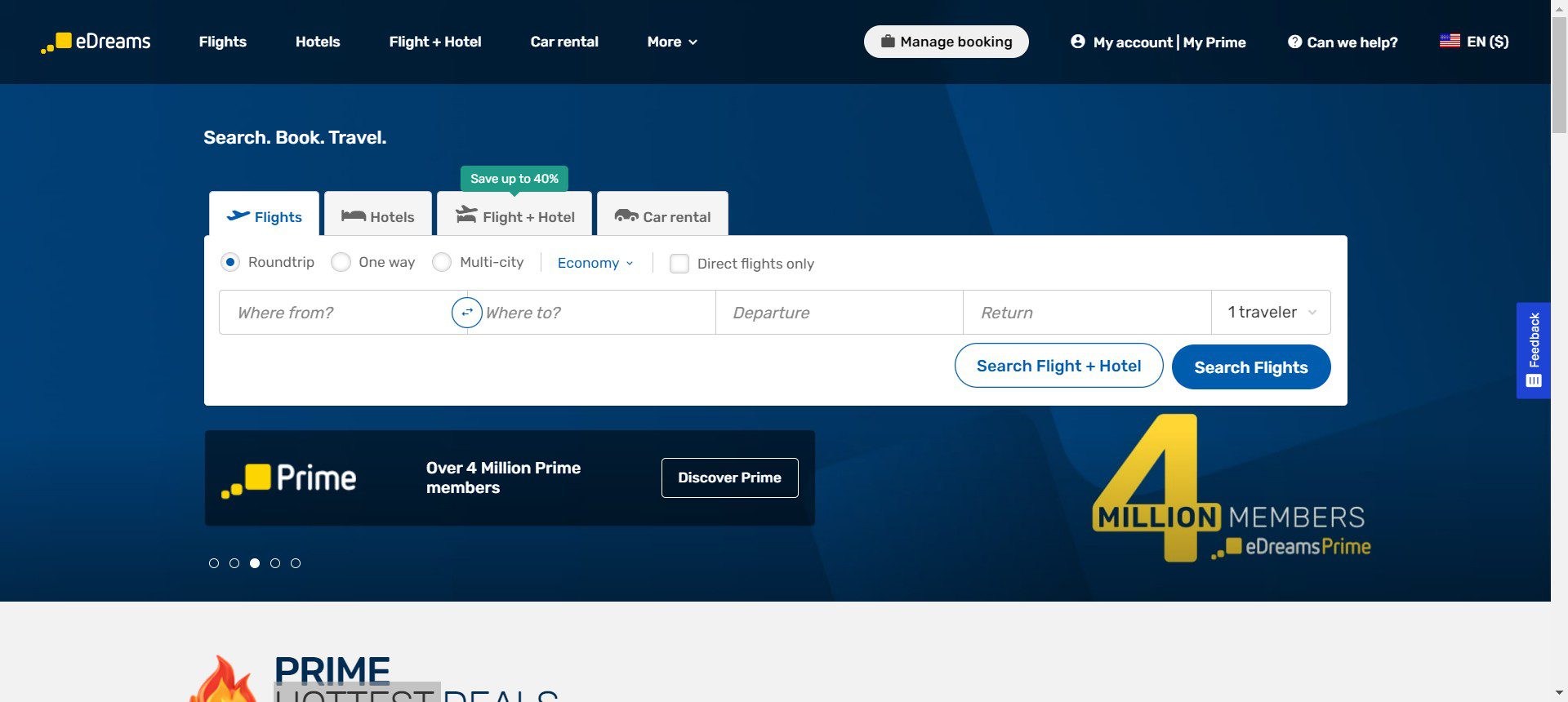The image size is (1568, 702).
Task: Enable Direct flights only checkbox
Action: pyautogui.click(x=679, y=264)
